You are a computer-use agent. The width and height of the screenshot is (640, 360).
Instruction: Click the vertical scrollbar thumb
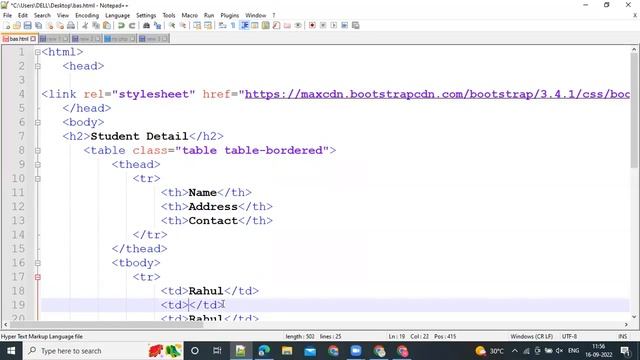coord(634,110)
